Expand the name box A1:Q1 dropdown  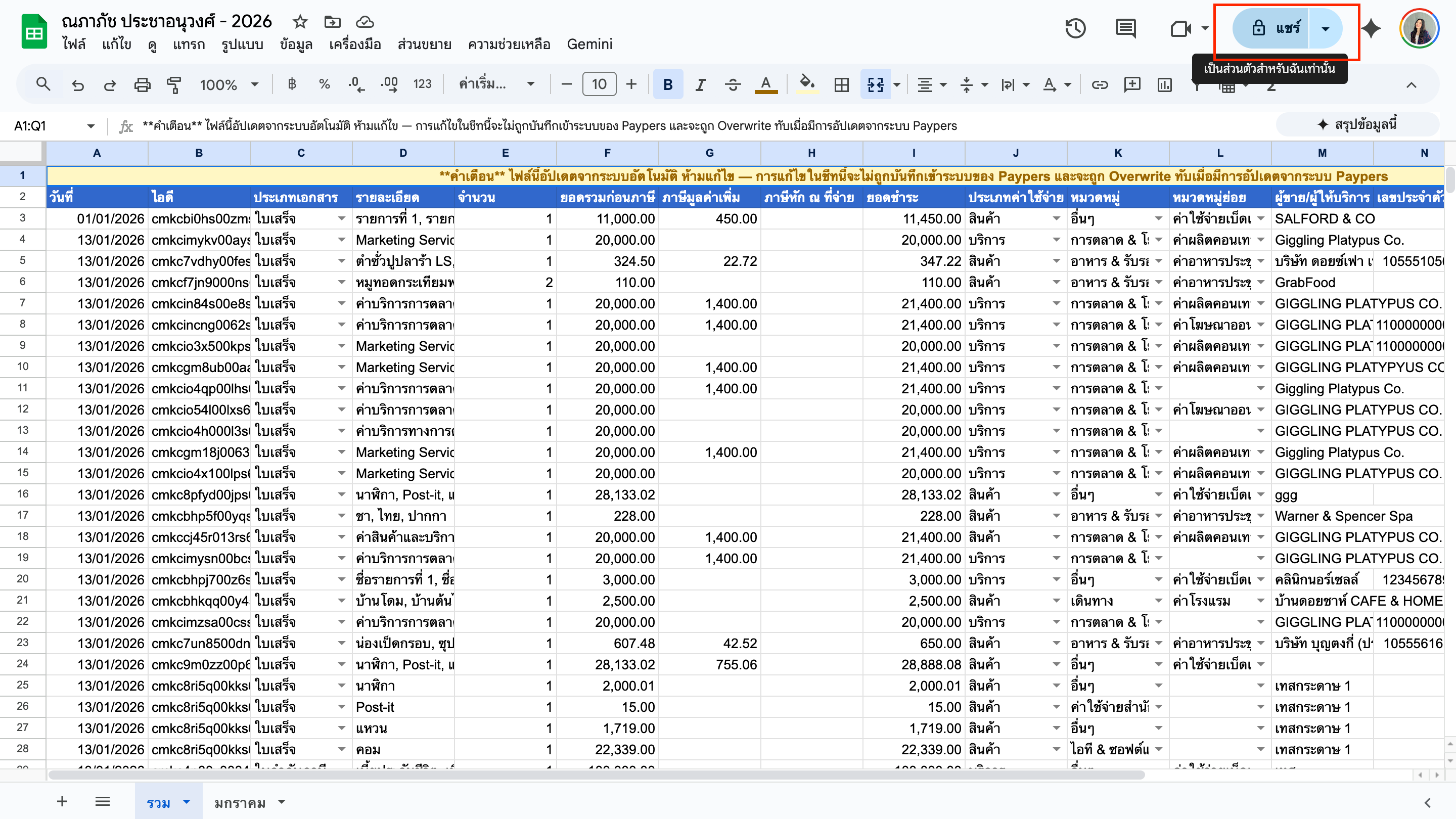pyautogui.click(x=90, y=126)
